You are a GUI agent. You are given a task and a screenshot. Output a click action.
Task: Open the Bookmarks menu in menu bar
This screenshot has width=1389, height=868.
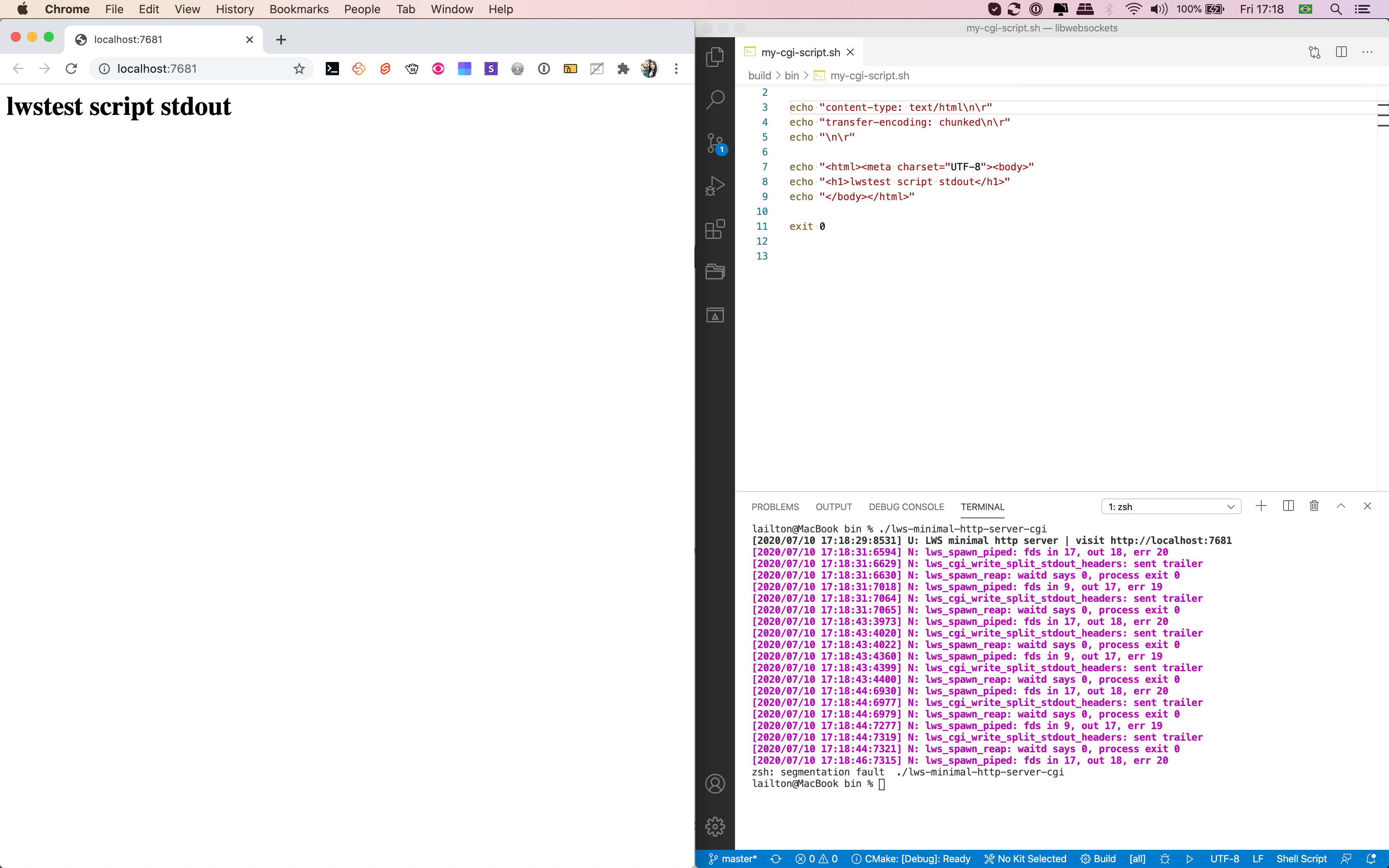299,9
